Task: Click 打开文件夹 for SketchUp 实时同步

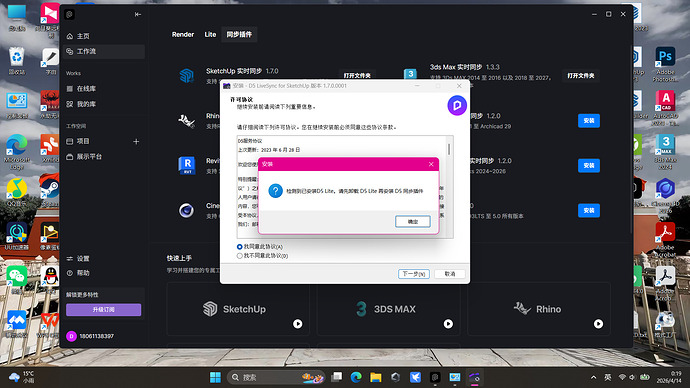Action: (357, 76)
